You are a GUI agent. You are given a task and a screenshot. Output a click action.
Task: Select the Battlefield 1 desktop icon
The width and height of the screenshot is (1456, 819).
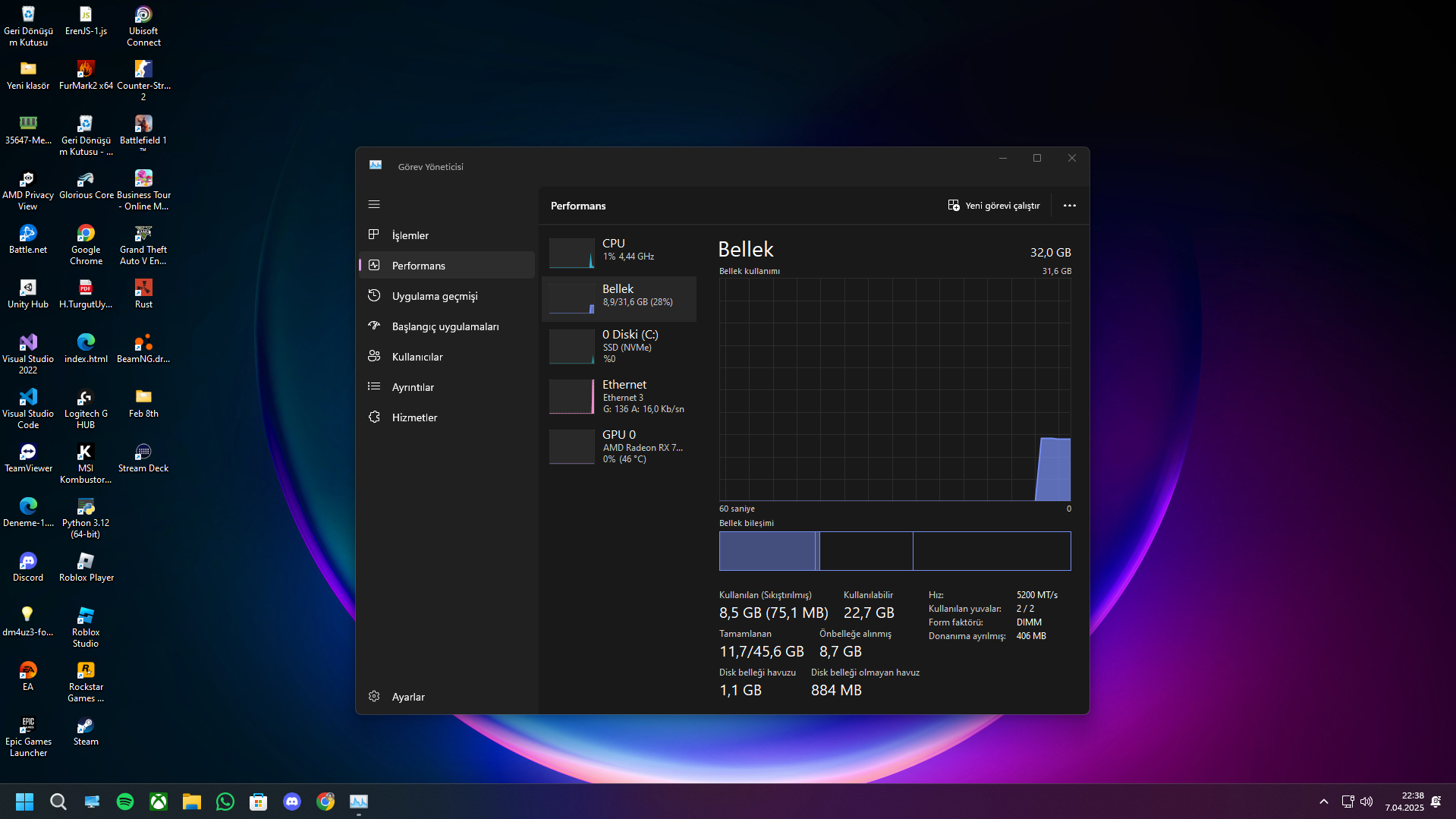[x=143, y=134]
